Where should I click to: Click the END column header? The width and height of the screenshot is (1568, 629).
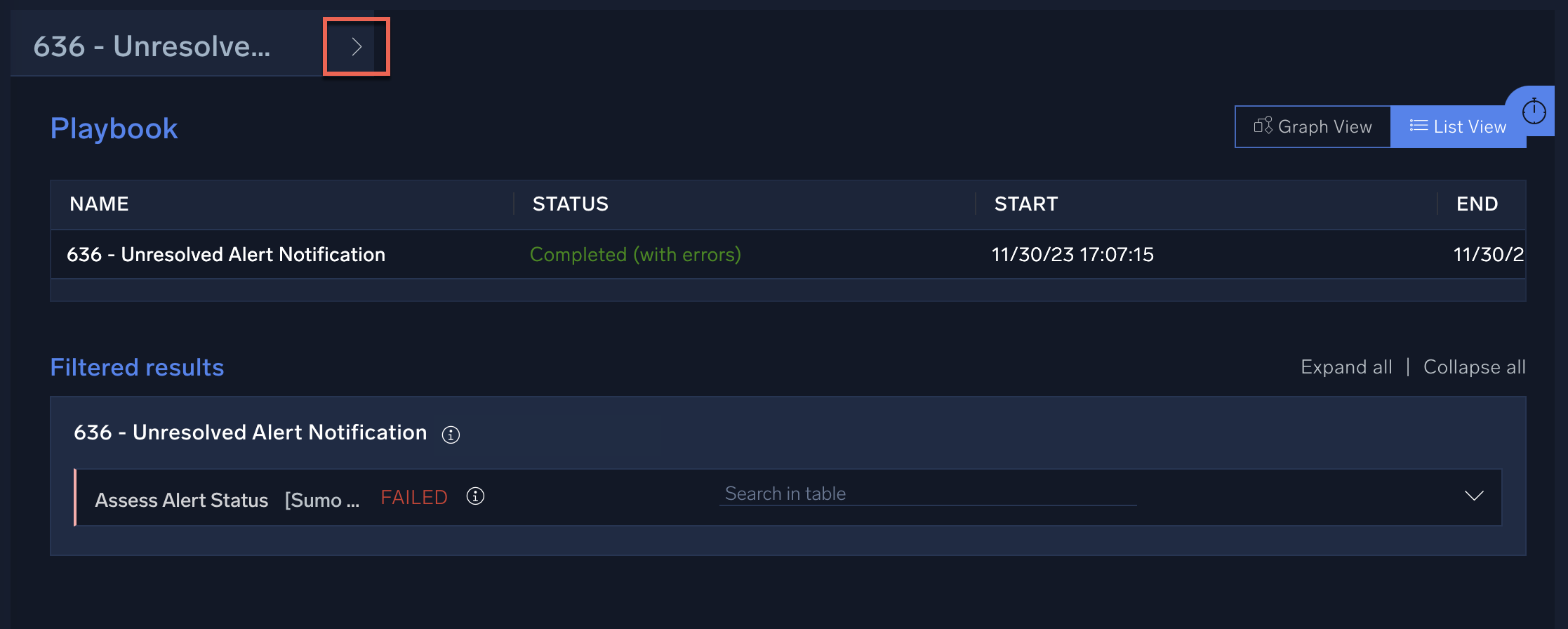pyautogui.click(x=1477, y=204)
